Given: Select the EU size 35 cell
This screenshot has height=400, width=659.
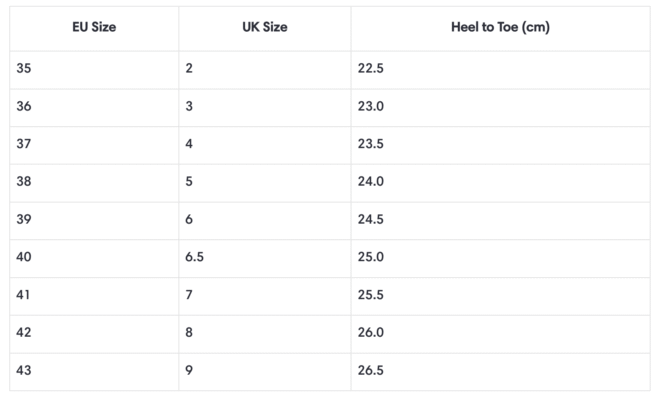Looking at the screenshot, I should point(26,68).
